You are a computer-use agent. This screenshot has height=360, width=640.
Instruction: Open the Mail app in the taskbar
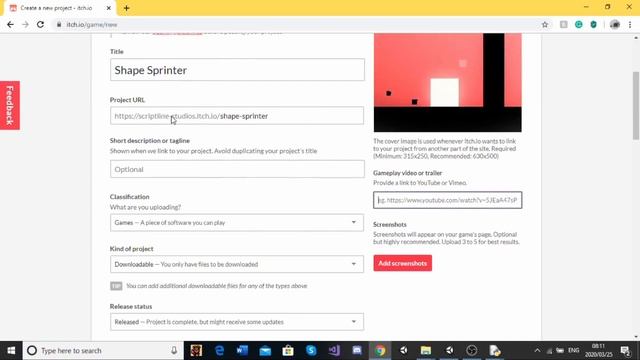pos(265,351)
